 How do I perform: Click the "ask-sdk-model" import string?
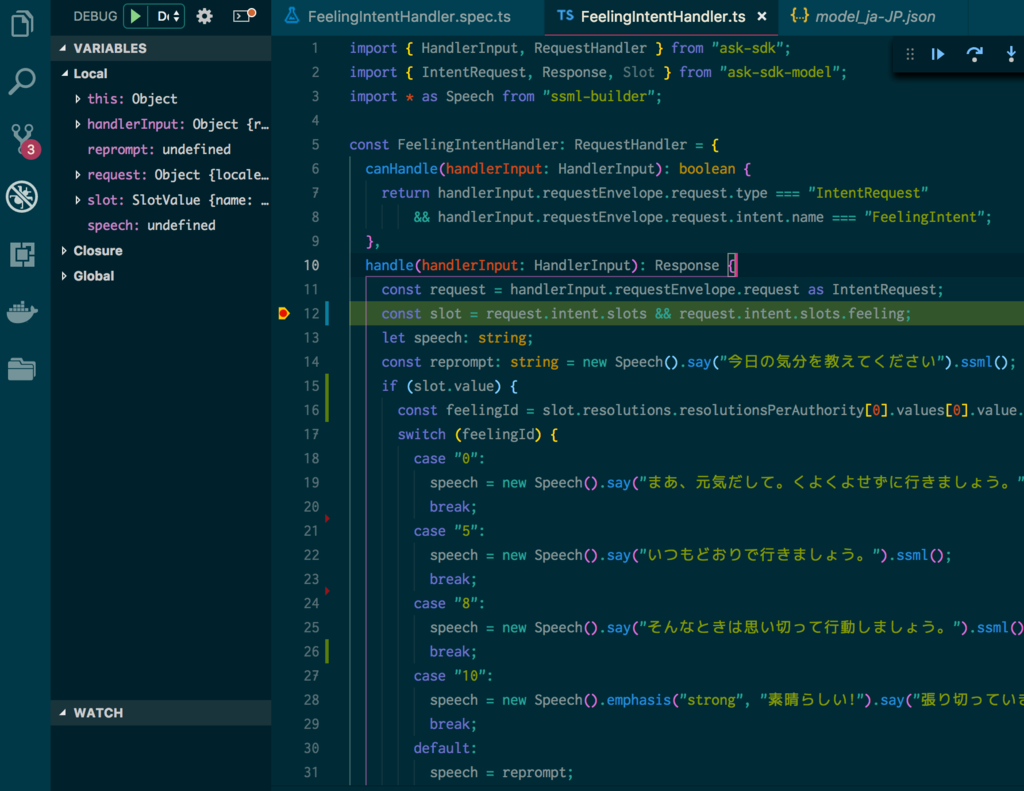pyautogui.click(x=779, y=72)
